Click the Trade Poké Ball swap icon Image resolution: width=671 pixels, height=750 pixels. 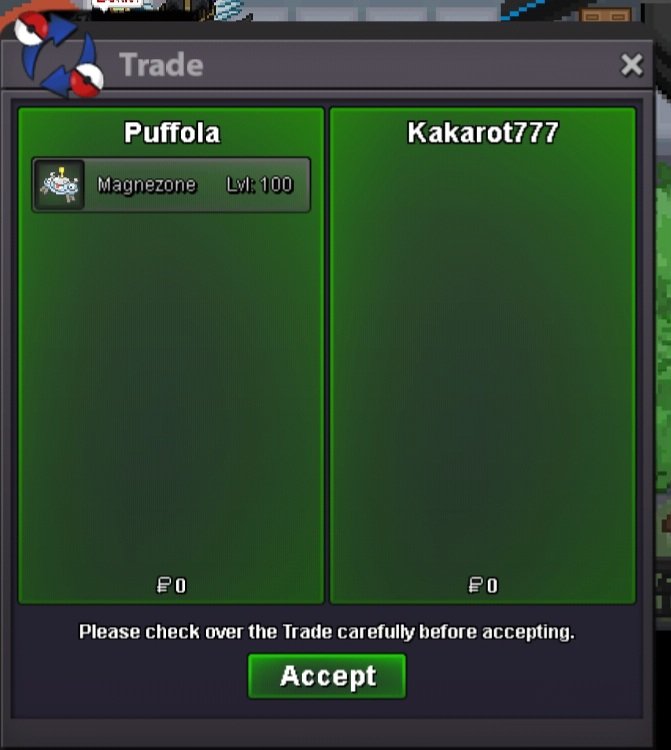[58, 54]
